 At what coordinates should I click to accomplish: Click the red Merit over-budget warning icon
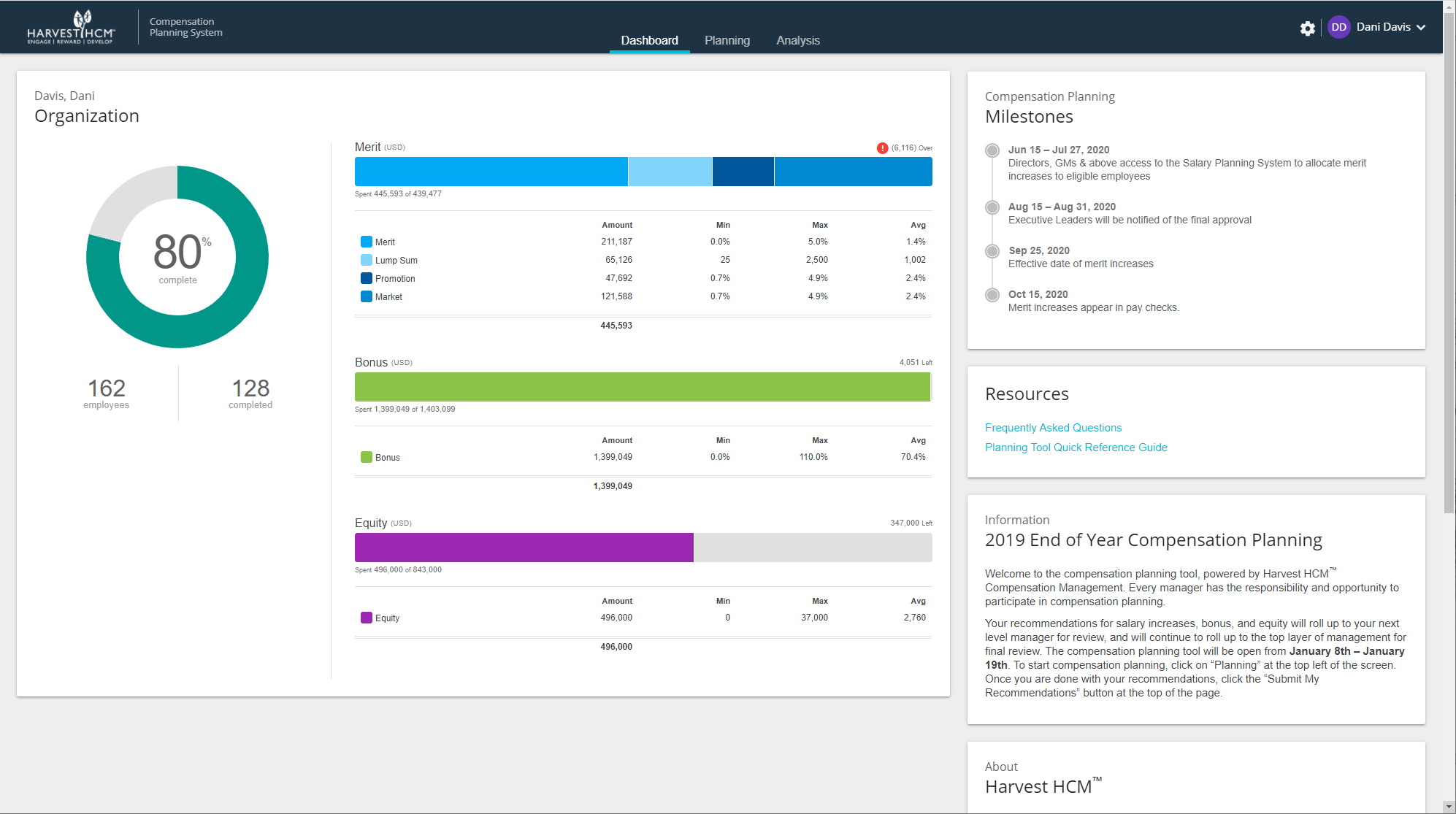coord(882,148)
